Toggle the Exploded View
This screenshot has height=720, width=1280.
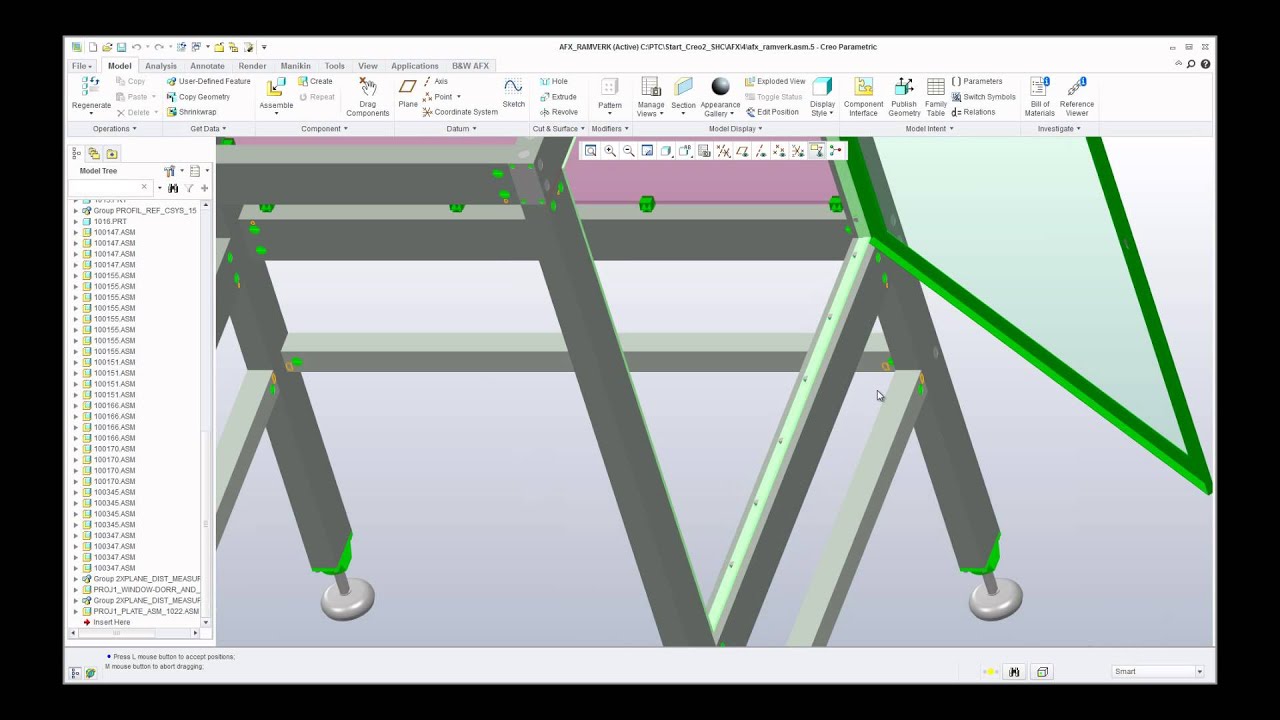coord(775,81)
